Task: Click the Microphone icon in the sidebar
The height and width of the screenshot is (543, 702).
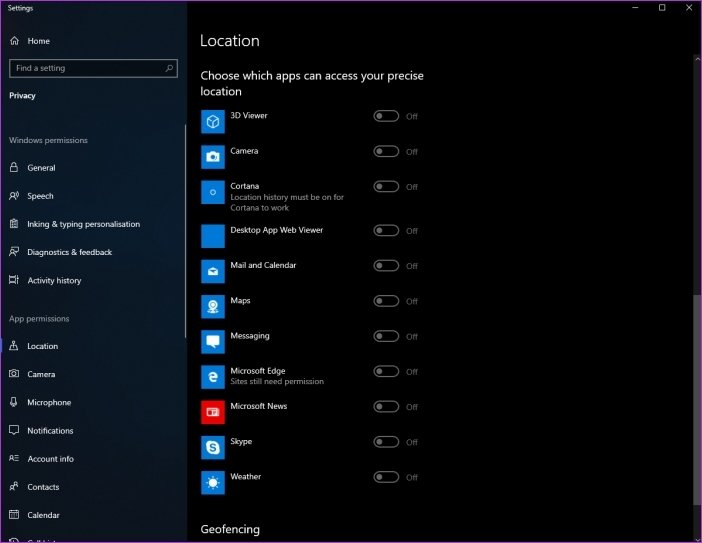Action: (14, 402)
